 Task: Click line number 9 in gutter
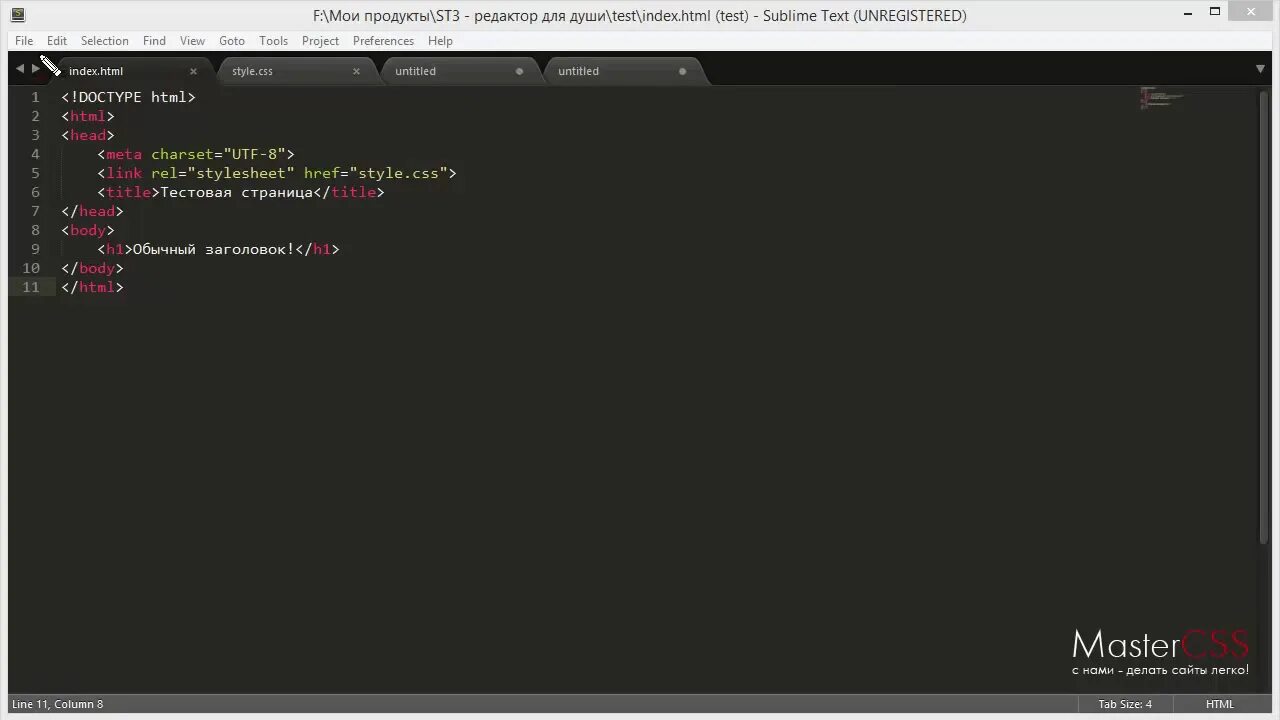click(x=35, y=249)
